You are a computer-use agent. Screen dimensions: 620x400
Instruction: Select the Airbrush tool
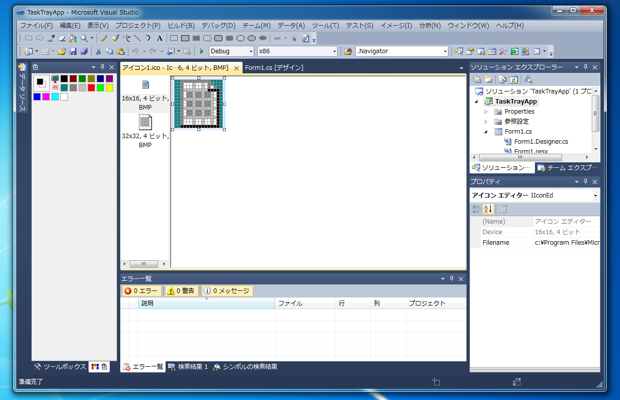point(127,38)
